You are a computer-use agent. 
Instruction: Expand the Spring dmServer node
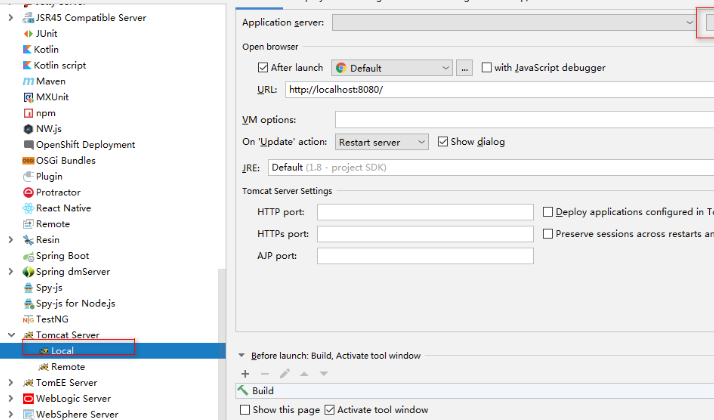click(10, 271)
